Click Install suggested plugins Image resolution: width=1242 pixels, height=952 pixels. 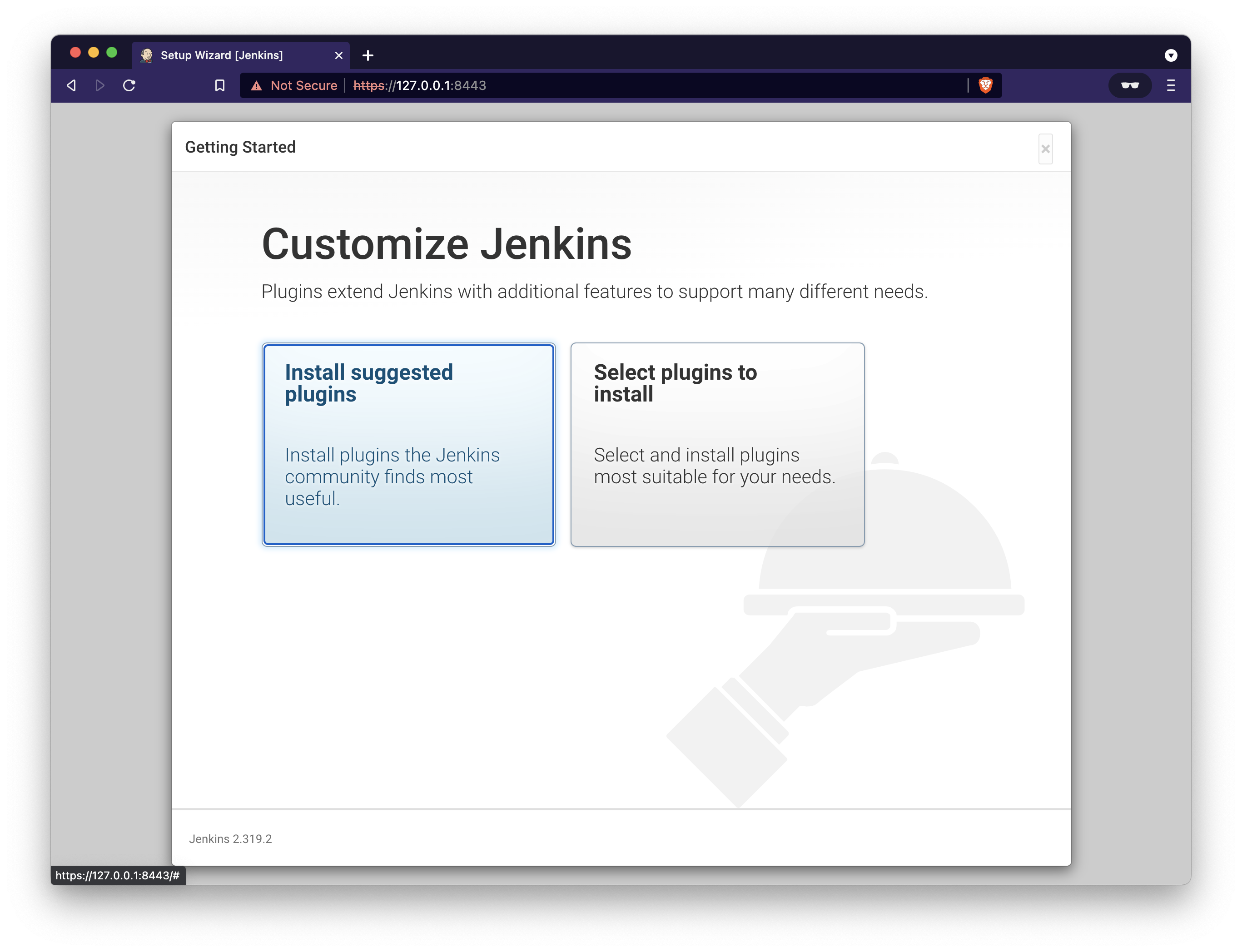pos(408,444)
